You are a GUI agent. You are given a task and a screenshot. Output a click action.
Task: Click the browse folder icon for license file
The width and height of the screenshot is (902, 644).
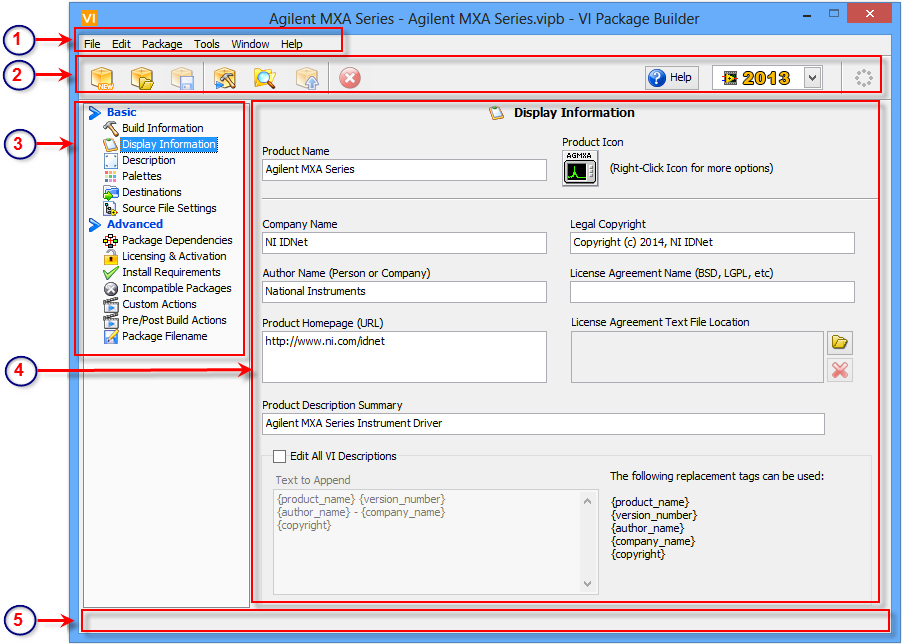840,343
